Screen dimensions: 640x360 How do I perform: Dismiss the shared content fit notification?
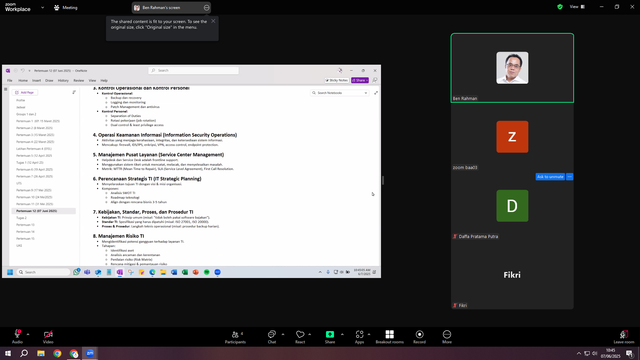coord(213,21)
